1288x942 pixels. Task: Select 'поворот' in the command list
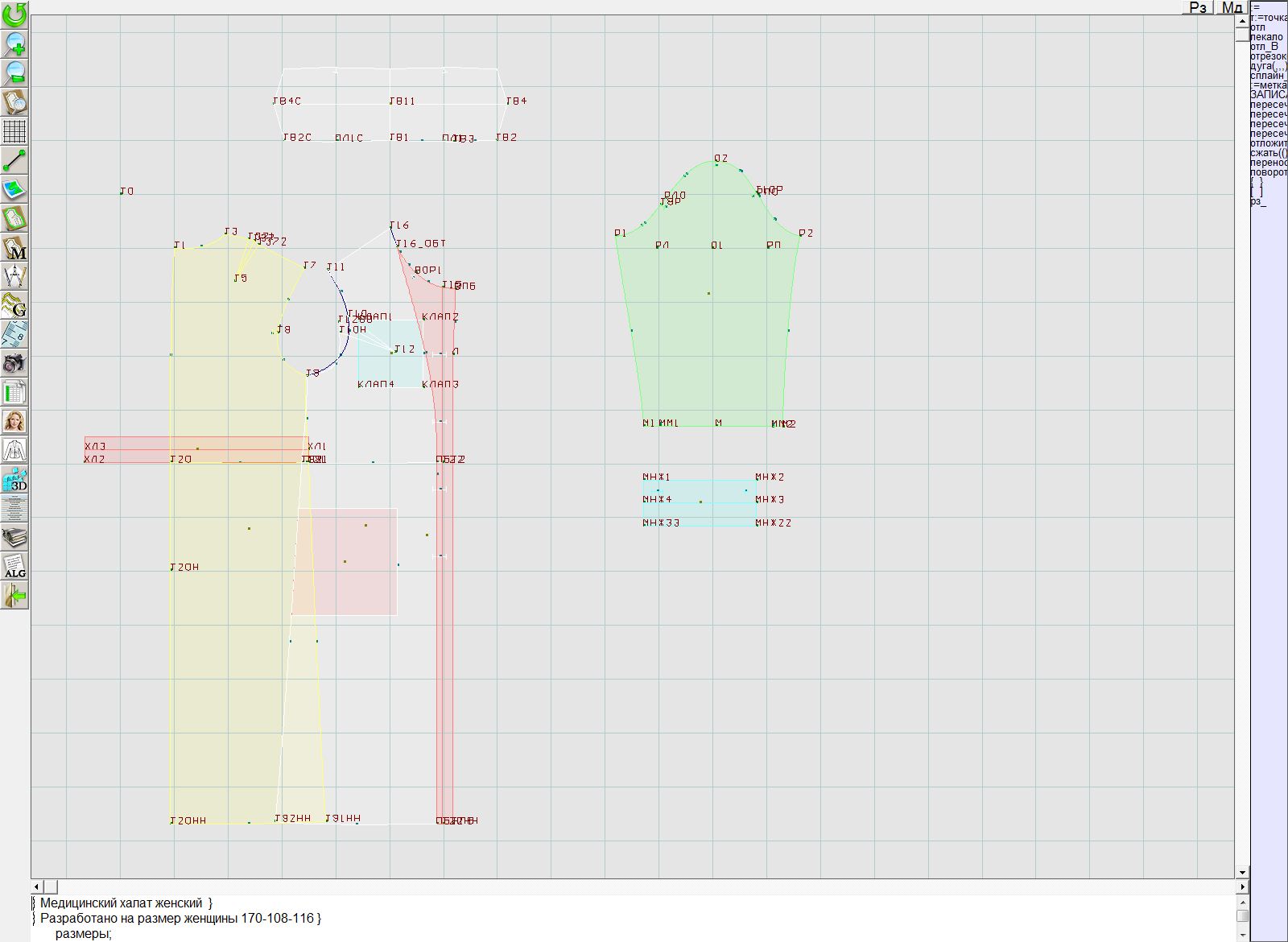pos(1269,172)
